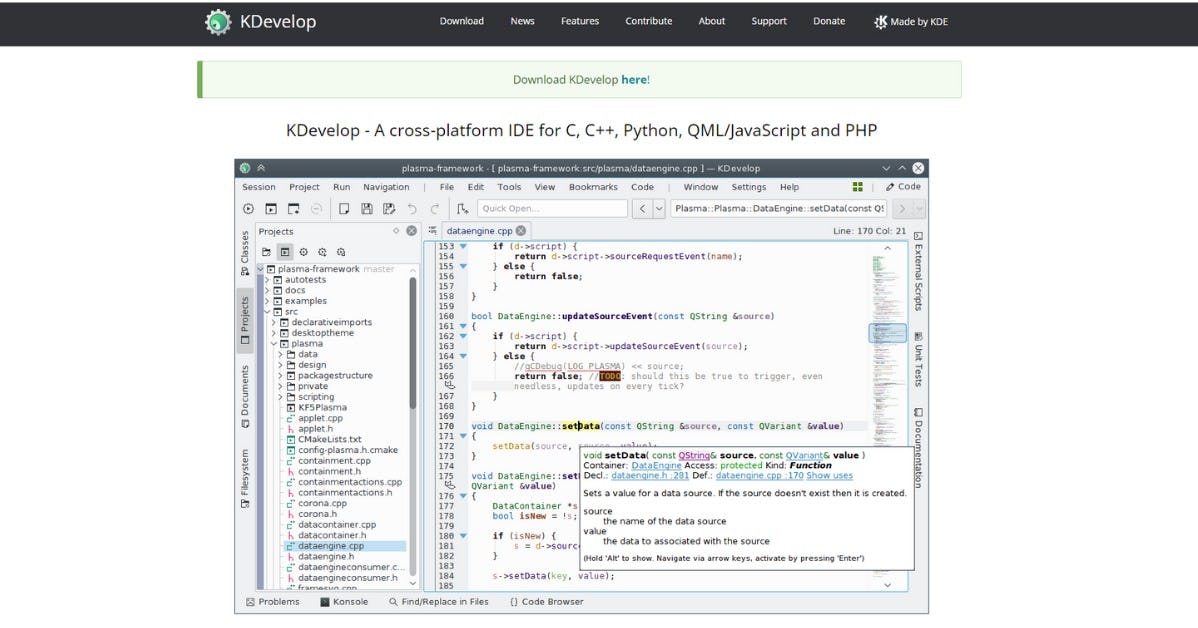The height and width of the screenshot is (628, 1198).
Task: Toggle the Problems bottom panel
Action: (273, 602)
